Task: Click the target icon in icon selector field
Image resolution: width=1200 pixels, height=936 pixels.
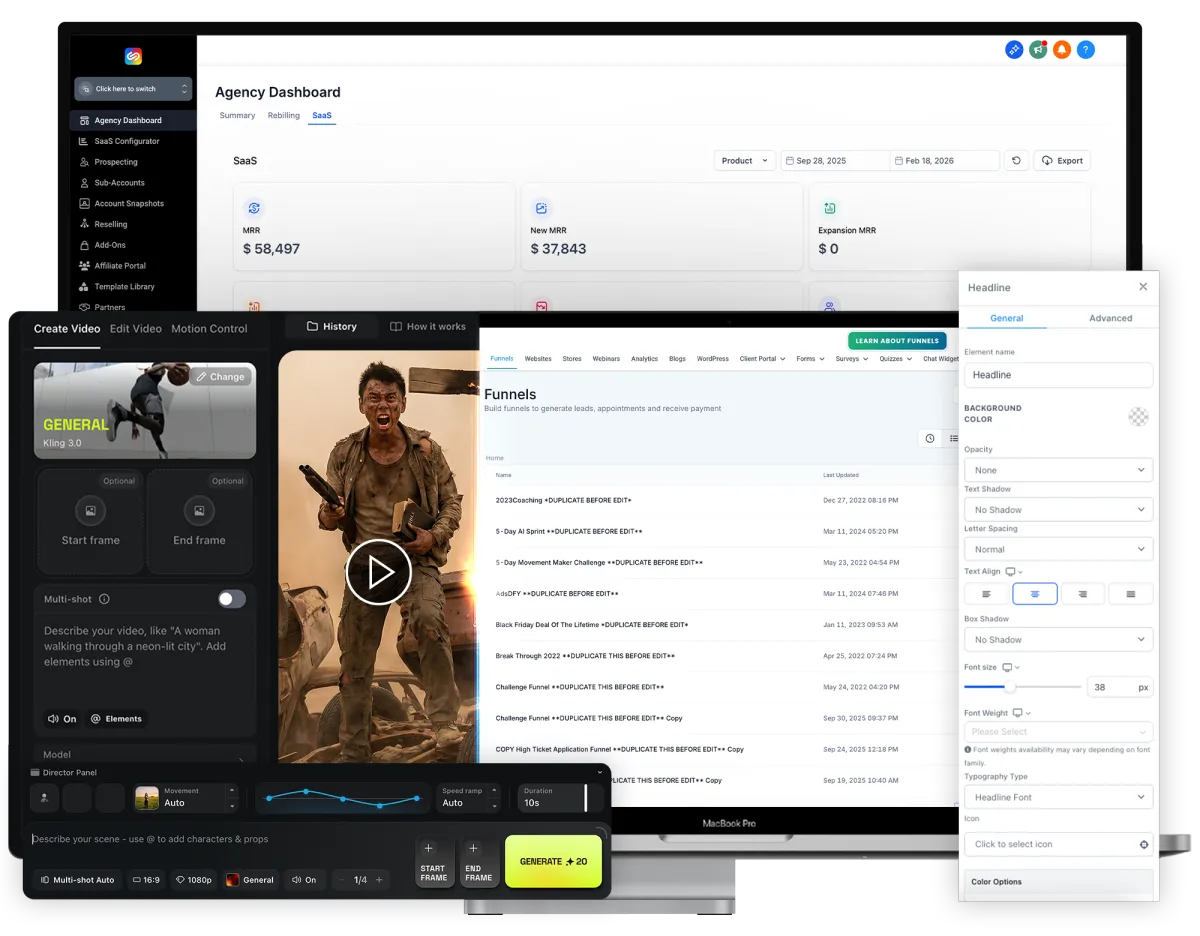Action: 1143,844
